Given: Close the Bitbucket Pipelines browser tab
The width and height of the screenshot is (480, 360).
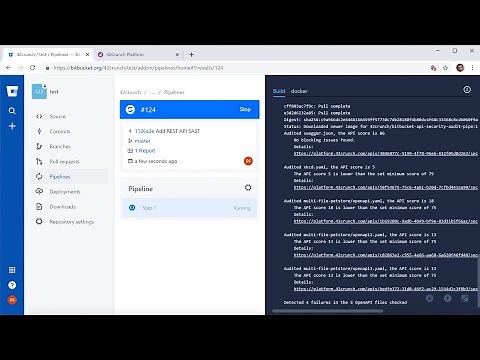Looking at the screenshot, I should 87,54.
